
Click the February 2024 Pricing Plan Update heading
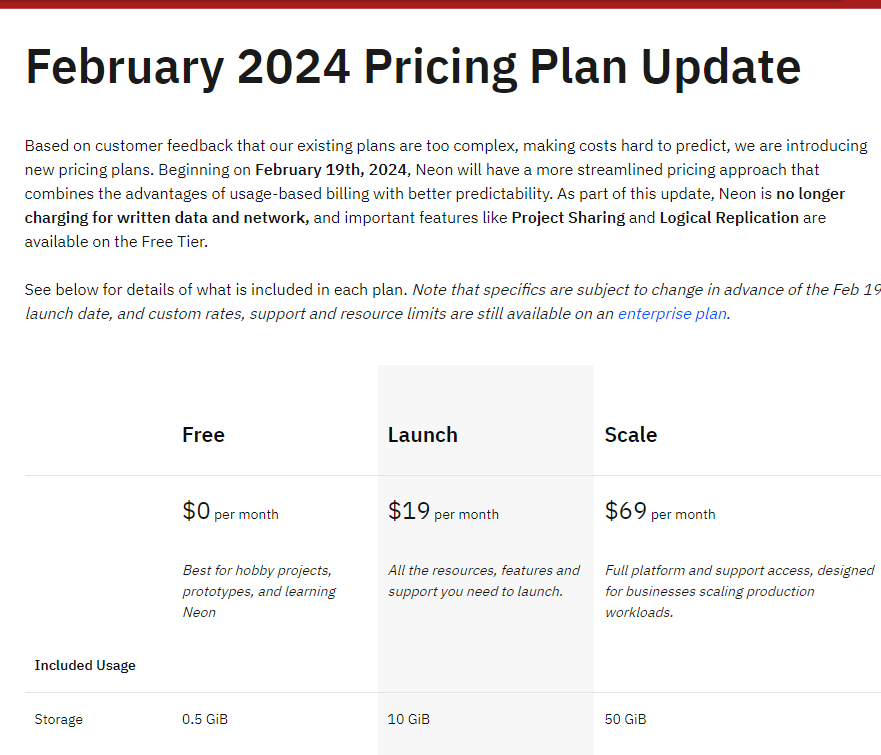point(412,67)
